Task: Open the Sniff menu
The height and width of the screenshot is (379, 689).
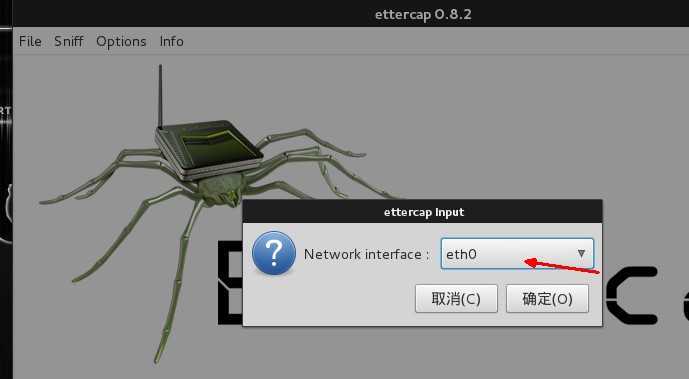Action: (69, 41)
